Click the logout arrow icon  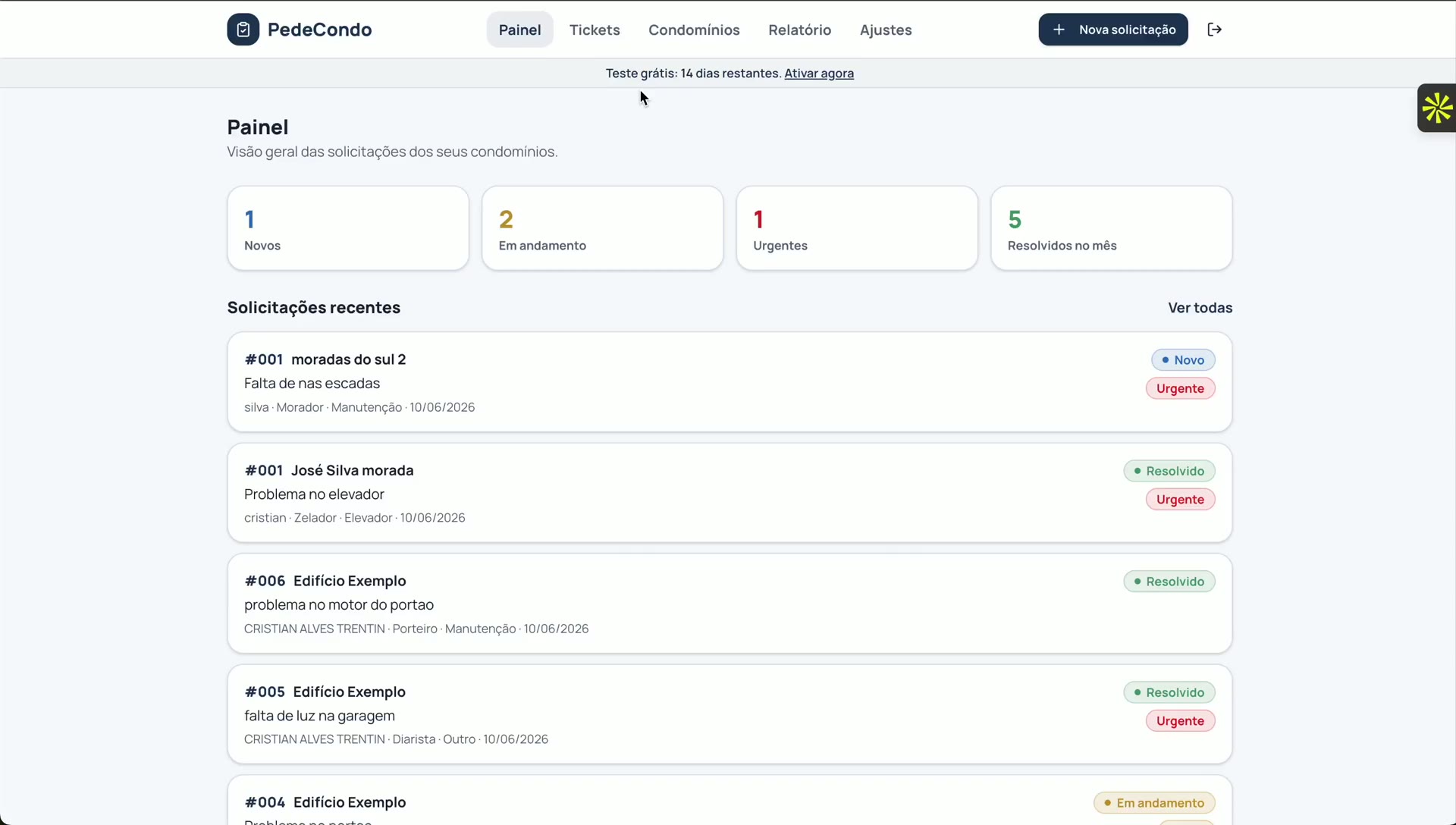(x=1214, y=30)
